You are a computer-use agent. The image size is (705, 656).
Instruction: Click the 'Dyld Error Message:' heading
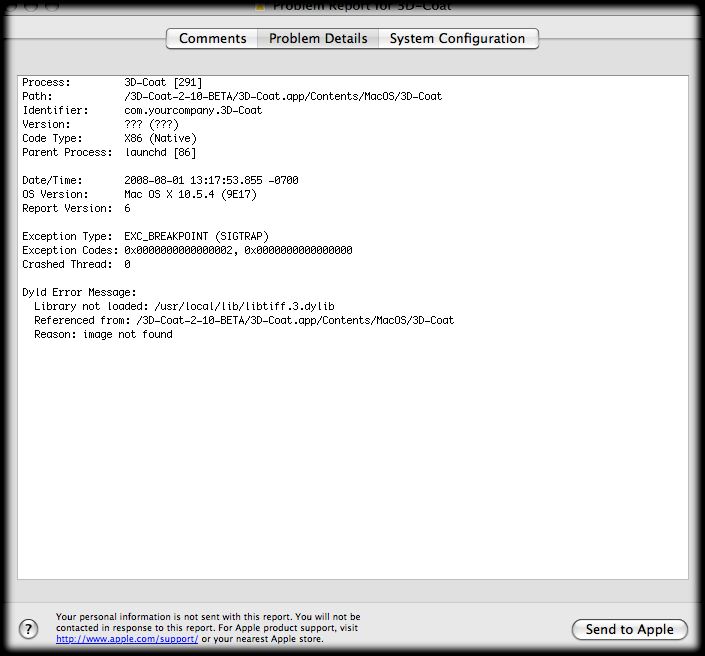tap(79, 292)
